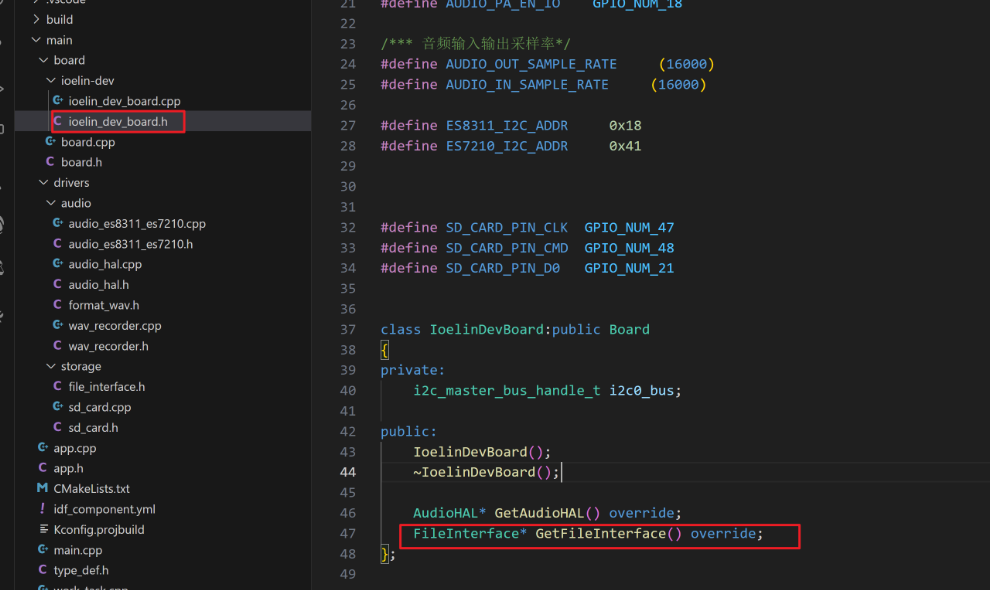Click the CMake M icon beside CMakeLists.txt
Image resolution: width=990 pixels, height=590 pixels.
42,488
